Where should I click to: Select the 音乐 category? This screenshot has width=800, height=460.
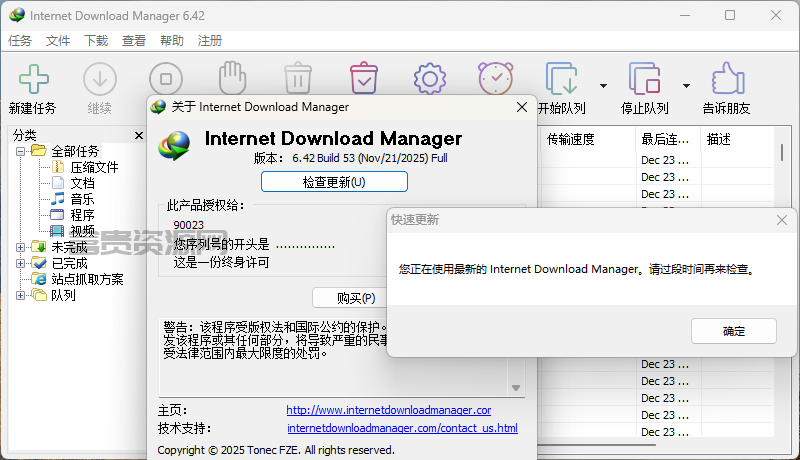coord(82,199)
